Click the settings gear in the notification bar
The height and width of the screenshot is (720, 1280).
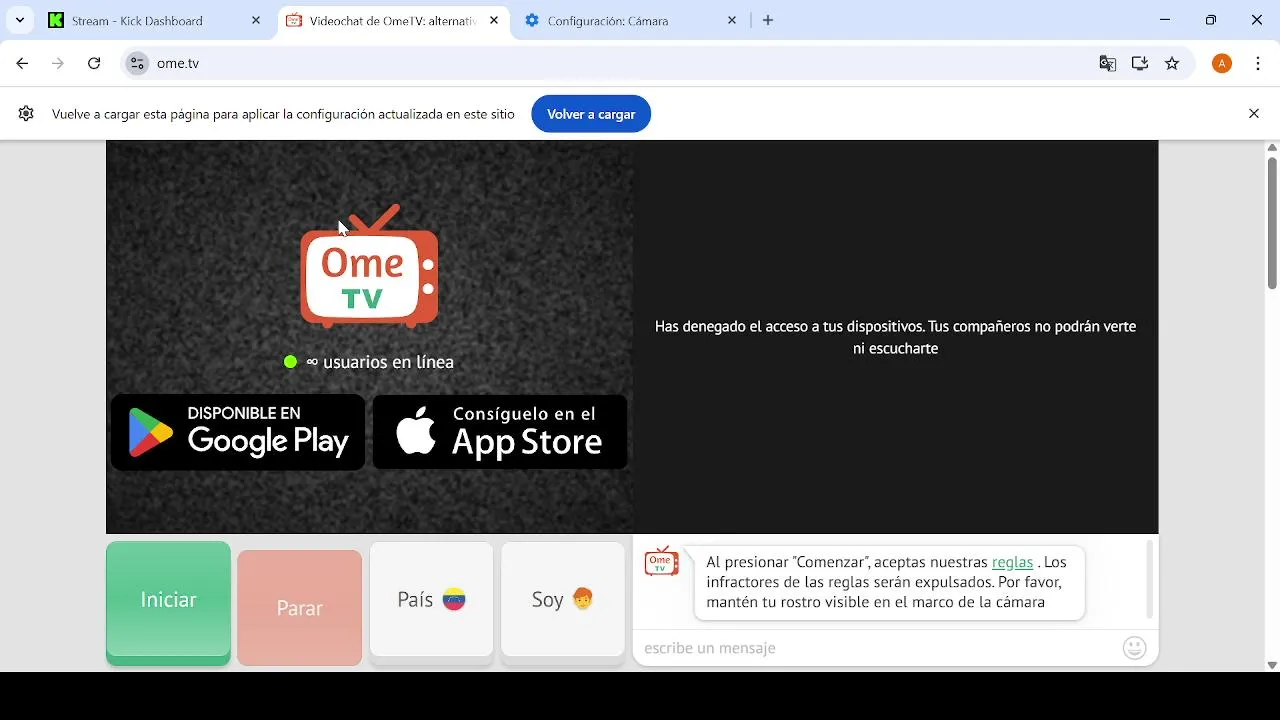(26, 114)
